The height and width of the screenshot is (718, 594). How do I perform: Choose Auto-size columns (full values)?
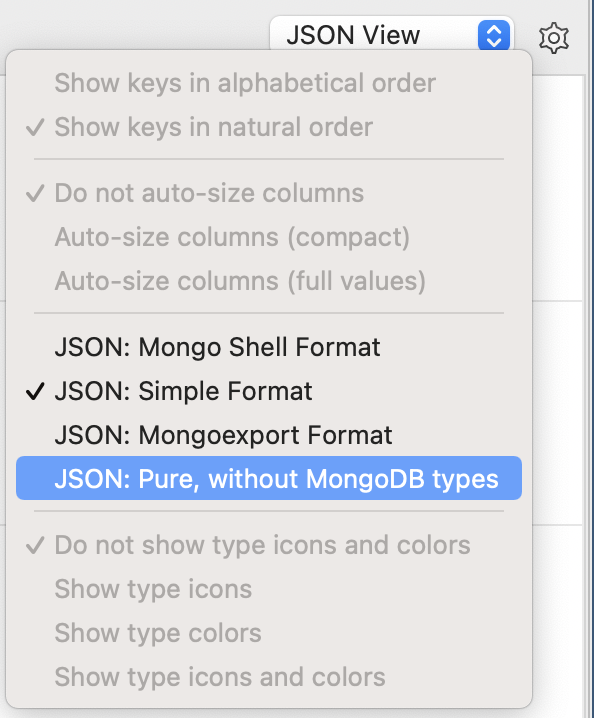coord(269,281)
